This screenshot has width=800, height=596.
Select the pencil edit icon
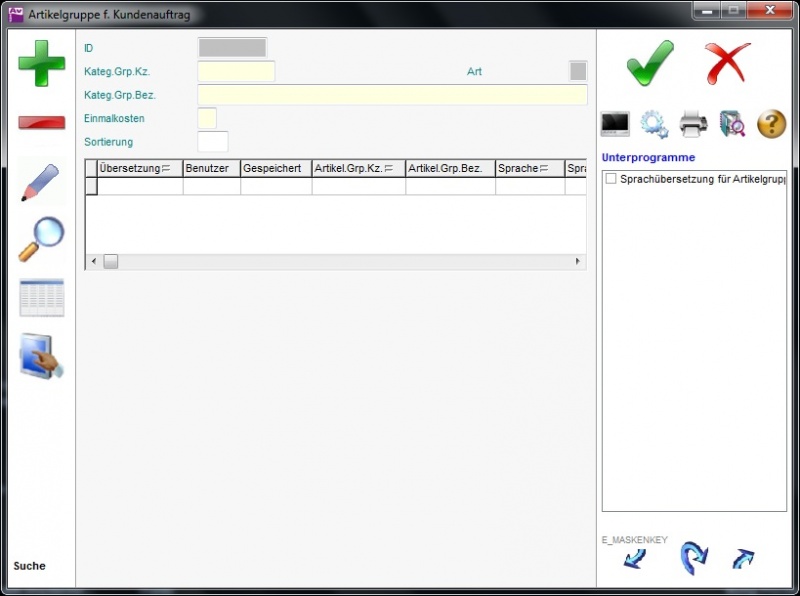pyautogui.click(x=41, y=182)
